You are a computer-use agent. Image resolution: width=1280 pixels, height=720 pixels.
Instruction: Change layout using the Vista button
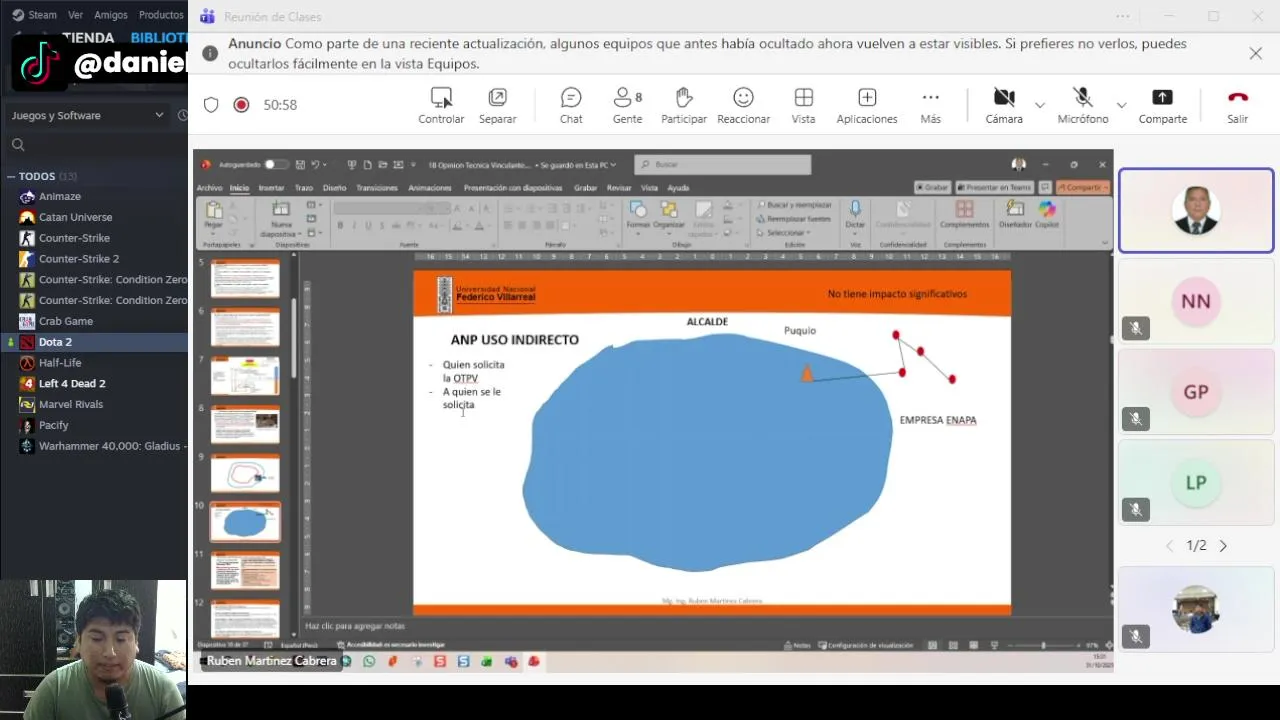tap(803, 105)
